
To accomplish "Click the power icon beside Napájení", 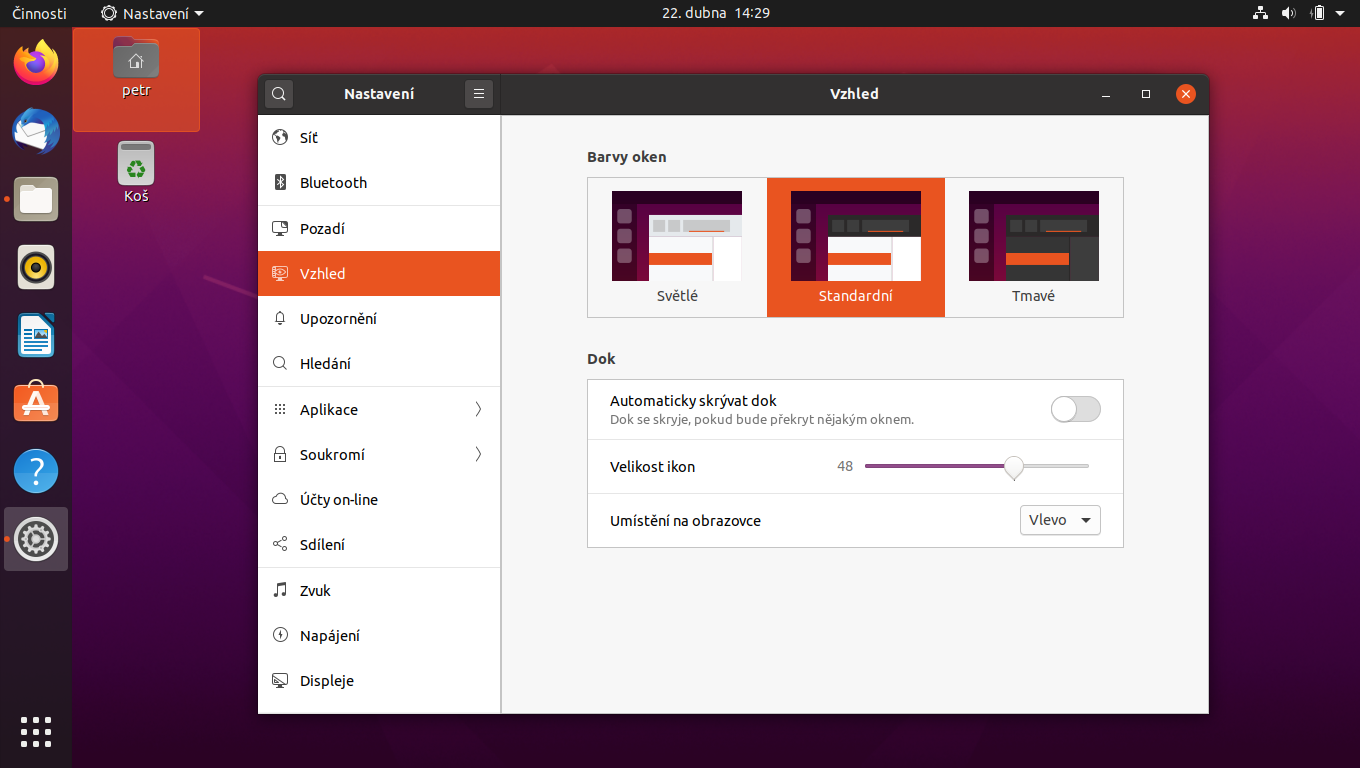I will tap(280, 636).
